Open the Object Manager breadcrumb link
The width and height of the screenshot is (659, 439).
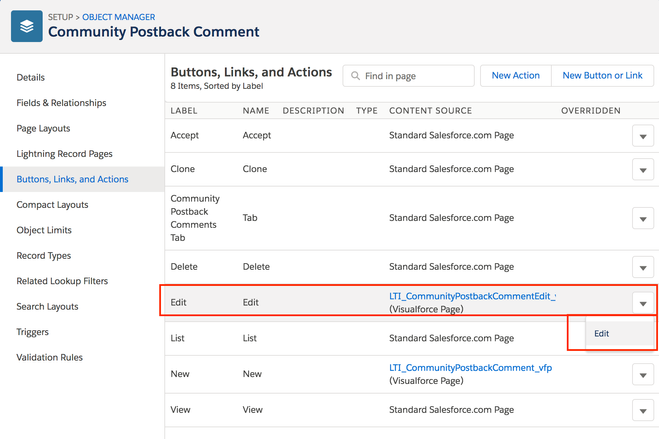tap(119, 17)
